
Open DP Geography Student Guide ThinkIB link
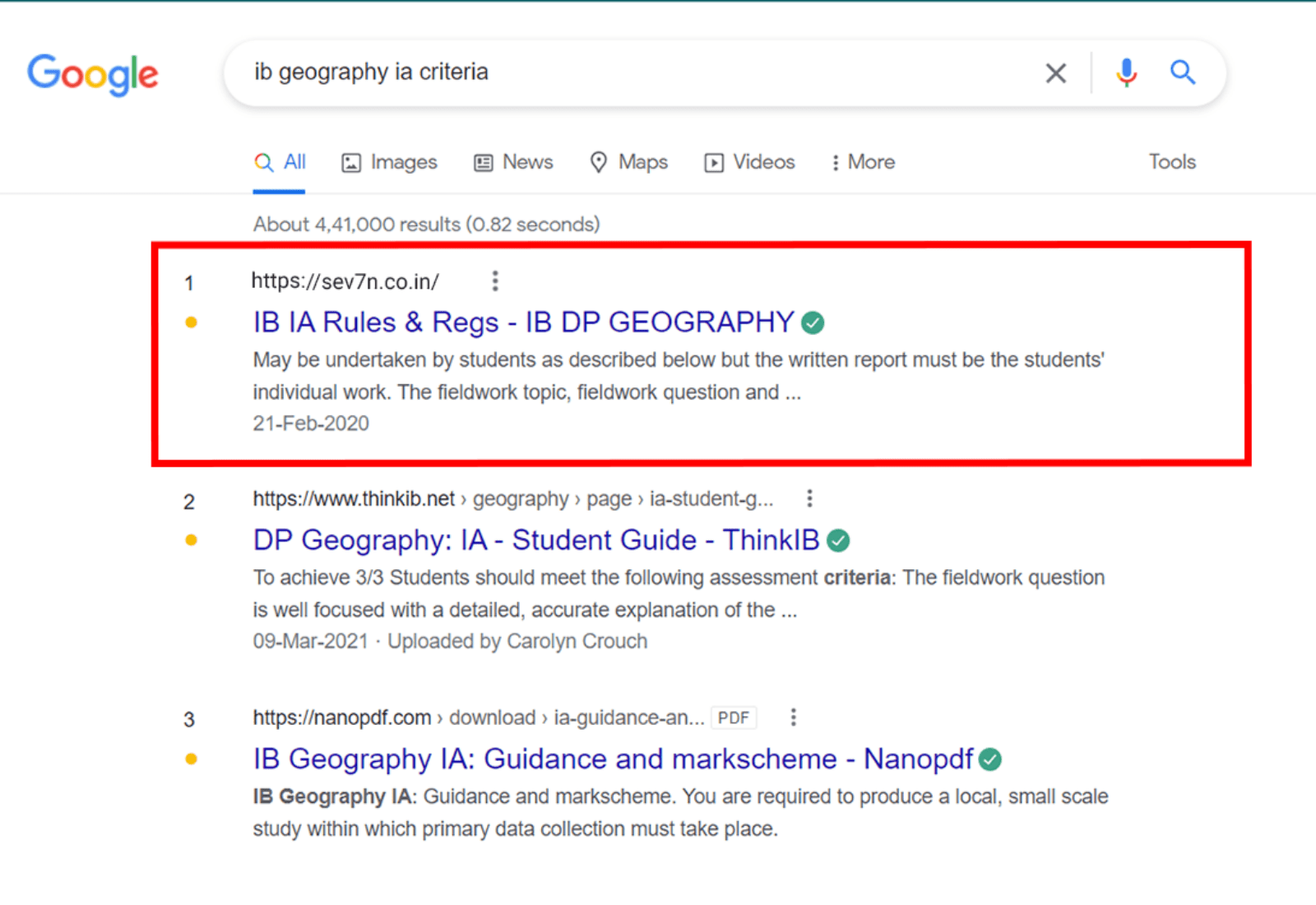(x=535, y=541)
